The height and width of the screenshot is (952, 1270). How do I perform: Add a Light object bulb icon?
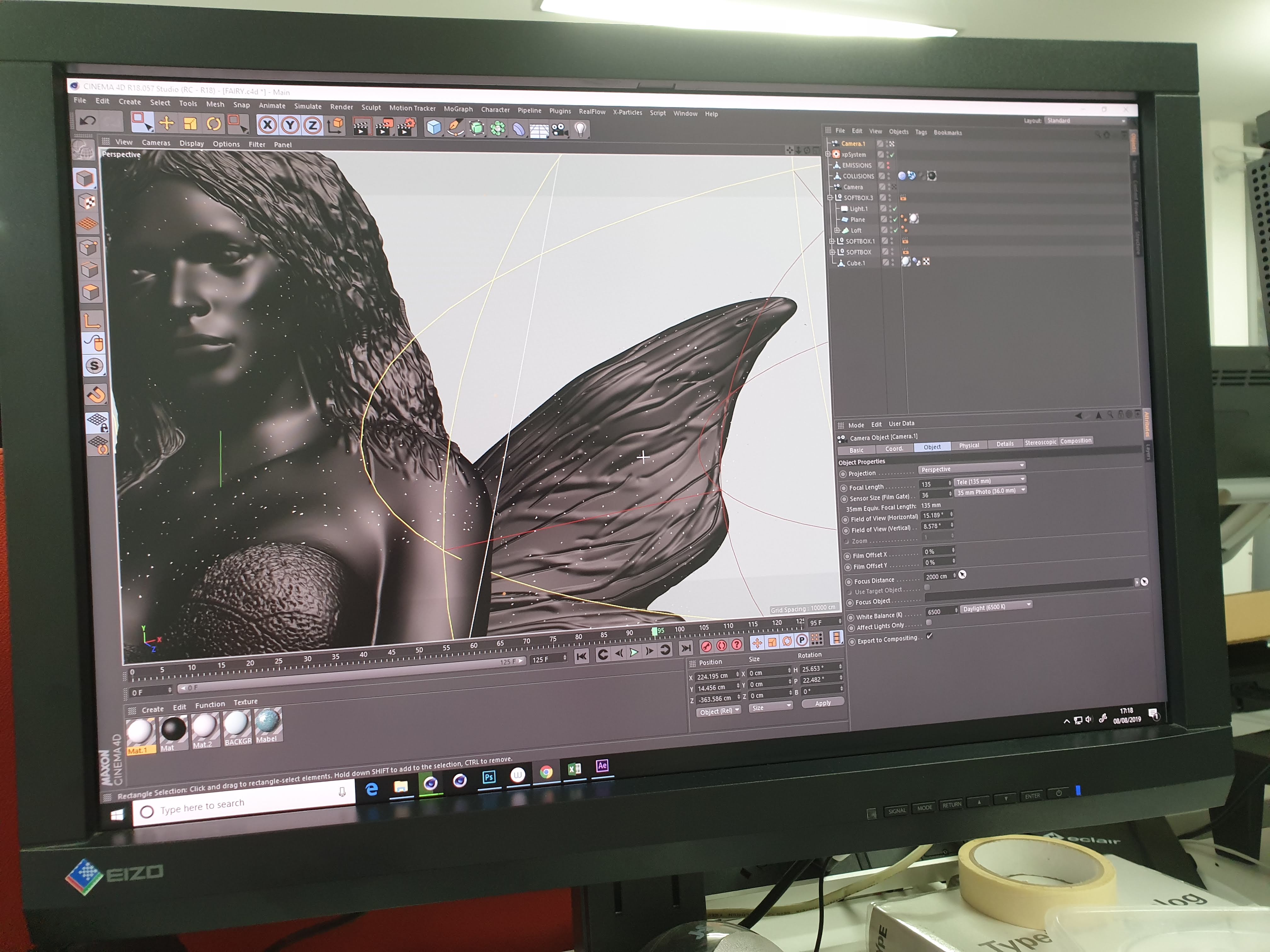click(581, 130)
